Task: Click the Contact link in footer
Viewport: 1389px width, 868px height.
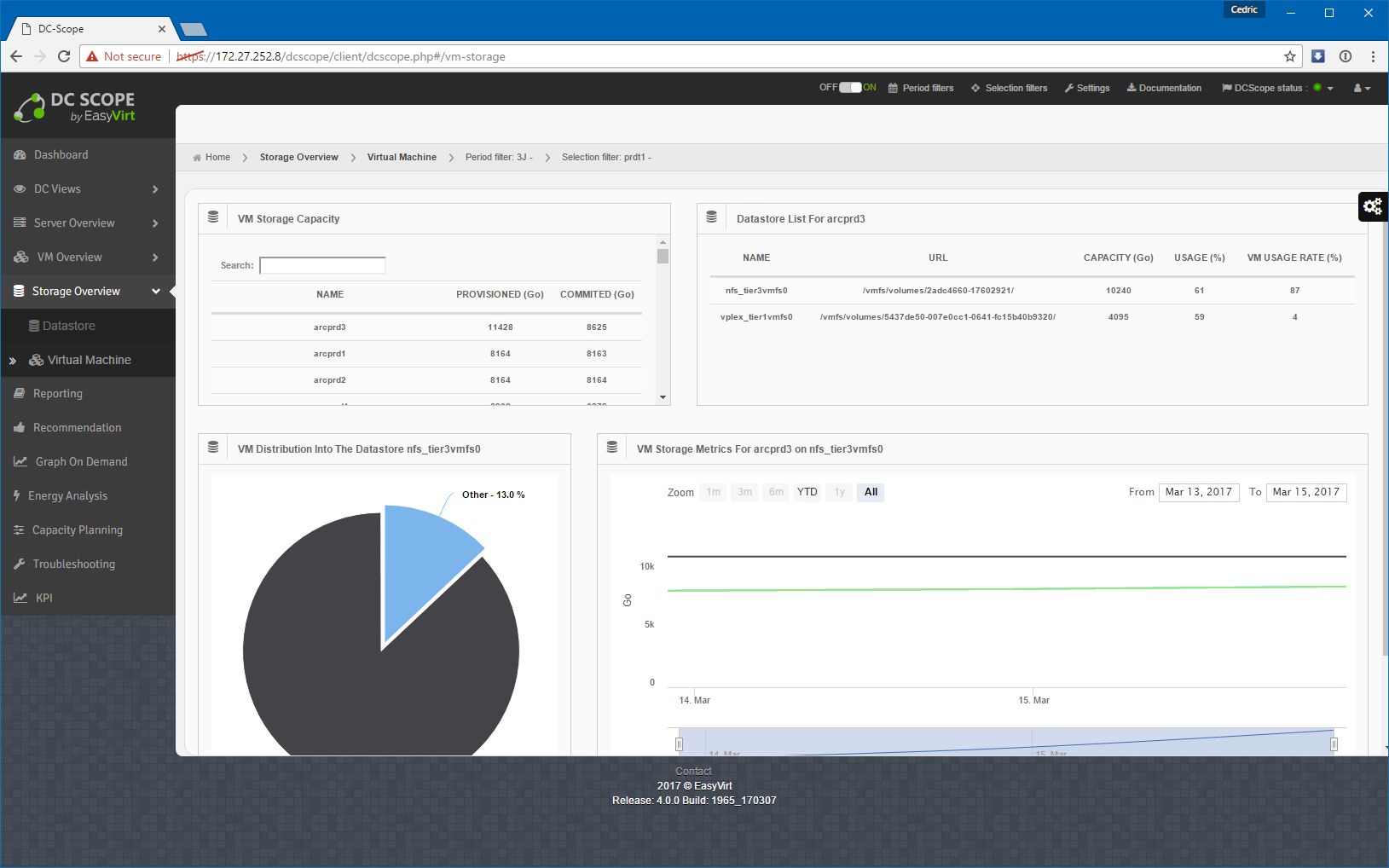Action: tap(693, 771)
